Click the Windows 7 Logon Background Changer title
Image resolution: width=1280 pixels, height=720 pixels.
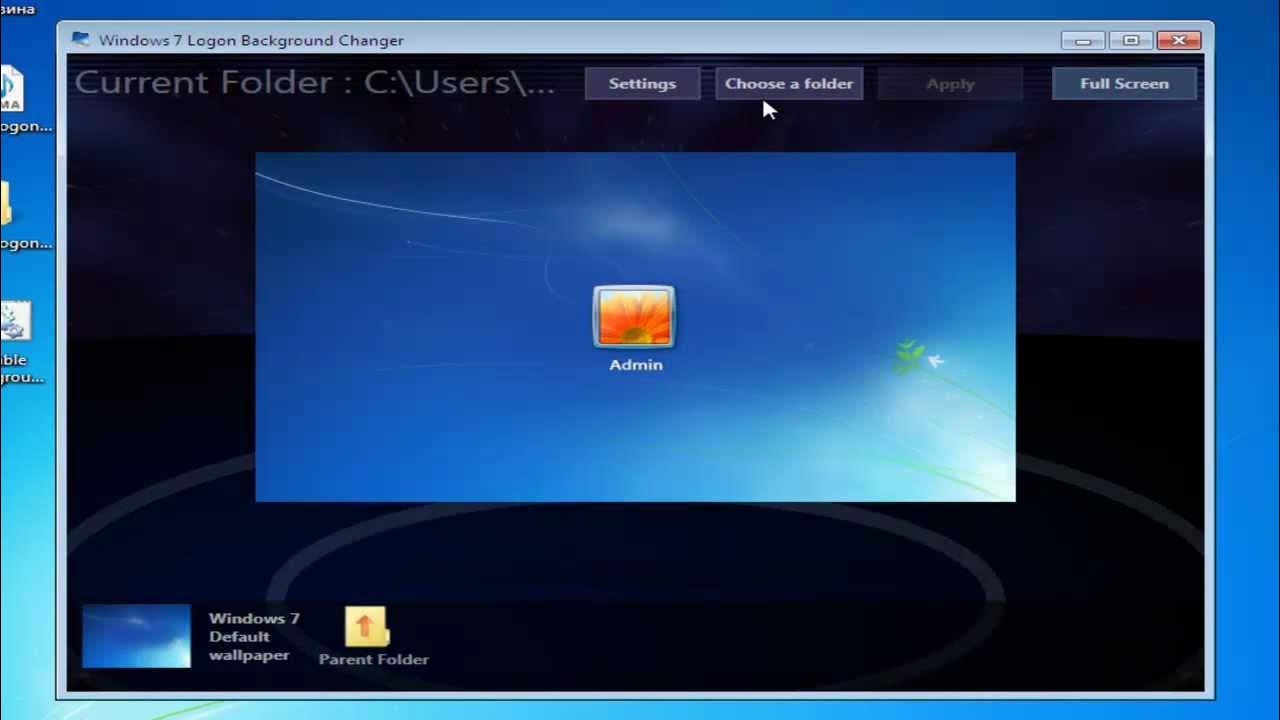coord(251,41)
